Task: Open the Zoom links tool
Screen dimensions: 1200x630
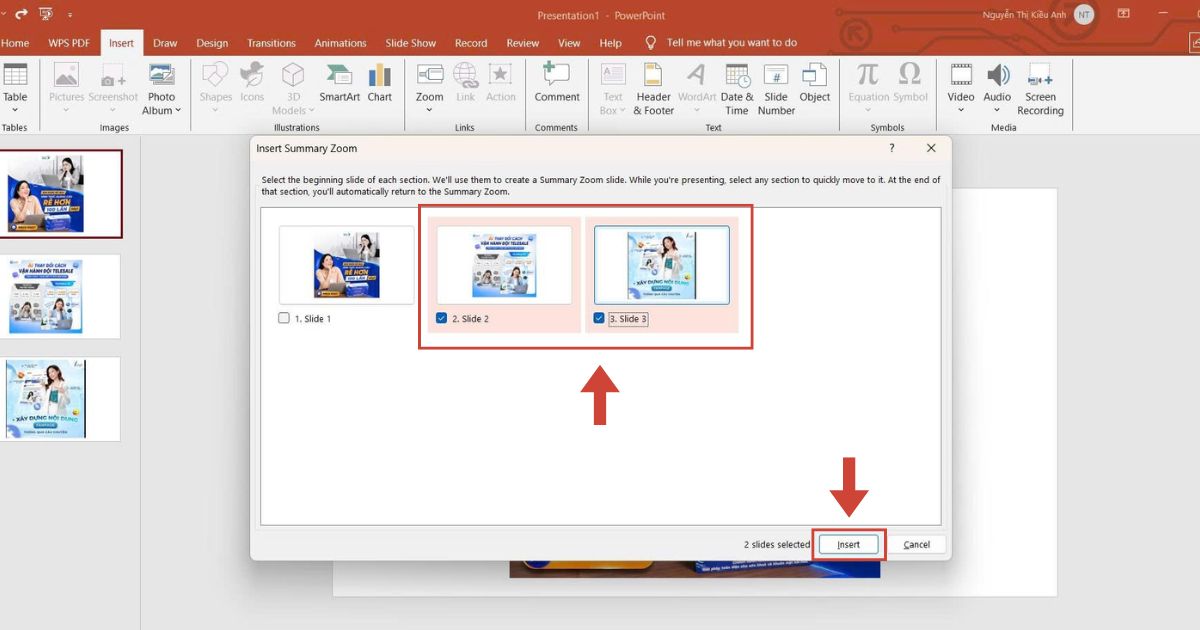Action: click(430, 88)
